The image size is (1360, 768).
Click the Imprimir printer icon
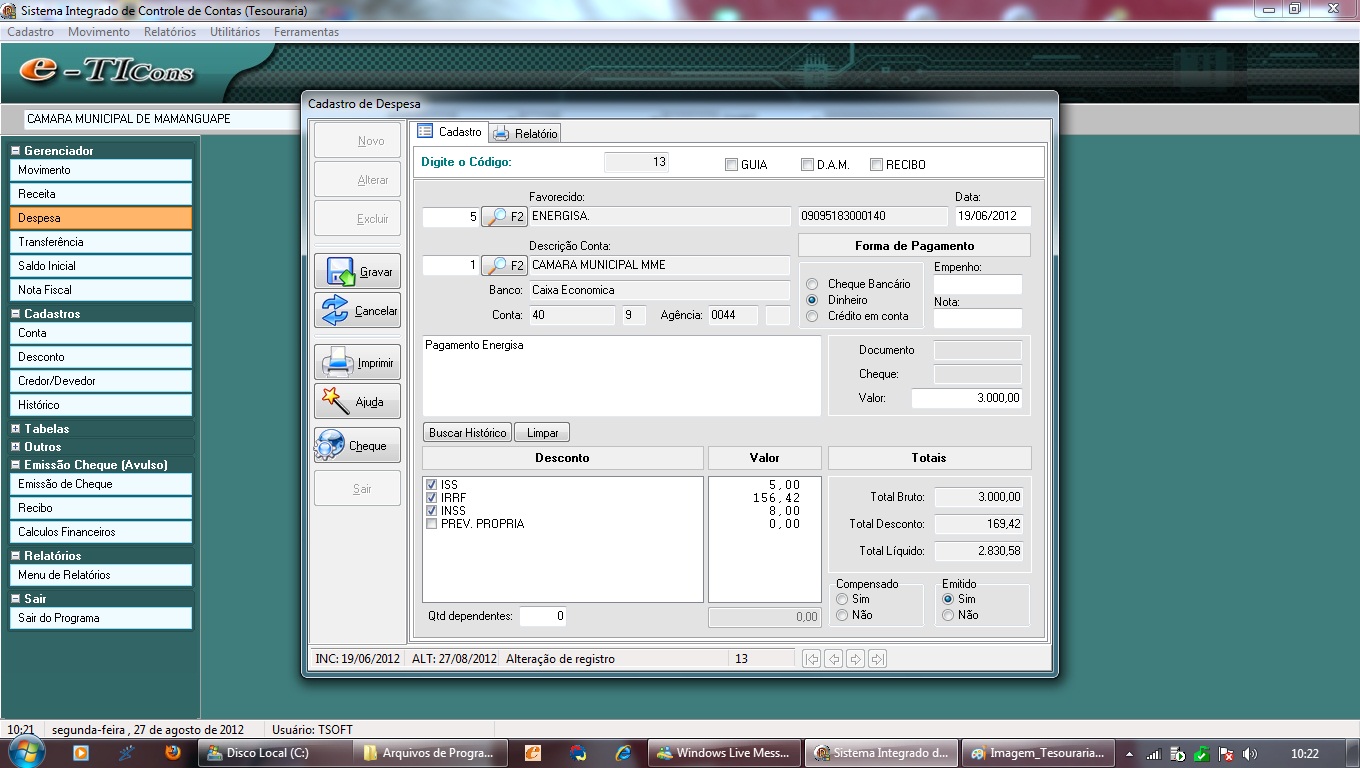pyautogui.click(x=337, y=363)
